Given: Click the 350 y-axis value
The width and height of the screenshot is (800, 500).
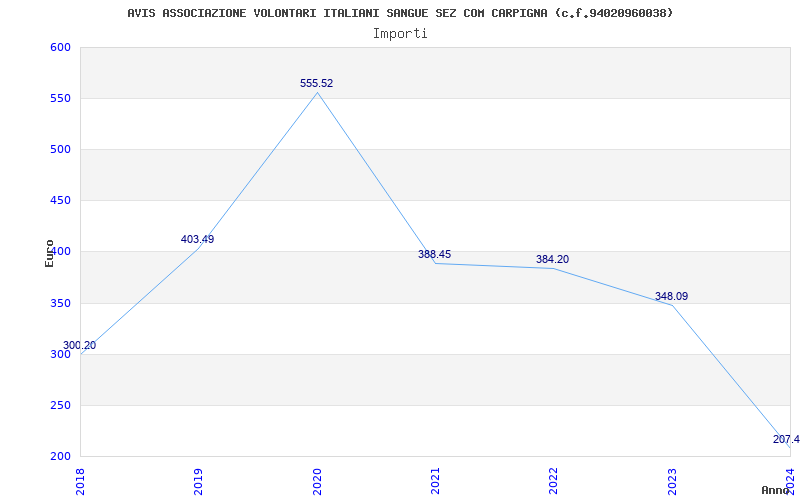Looking at the screenshot, I should tap(60, 304).
